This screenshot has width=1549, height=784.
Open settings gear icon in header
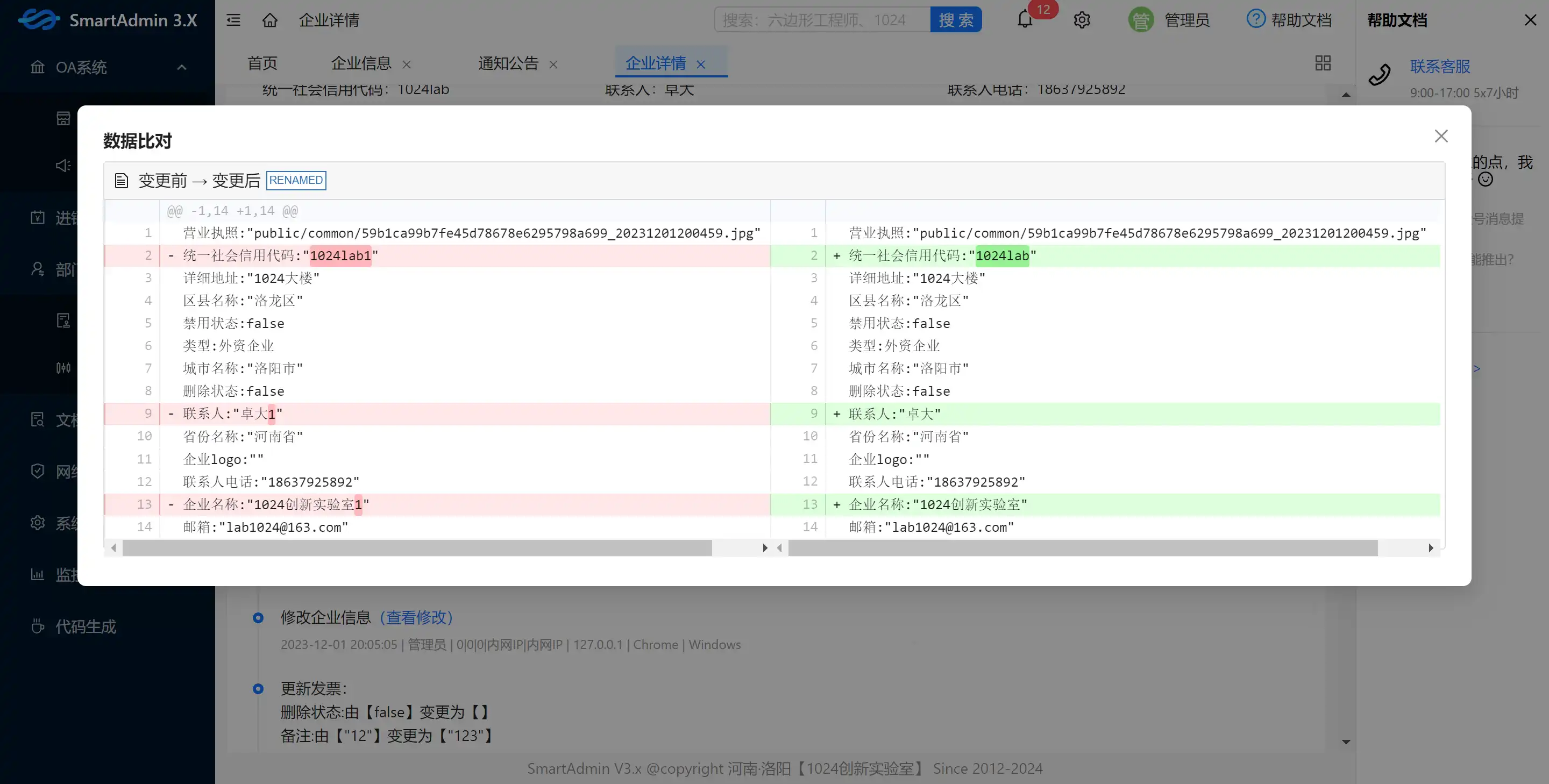1082,20
